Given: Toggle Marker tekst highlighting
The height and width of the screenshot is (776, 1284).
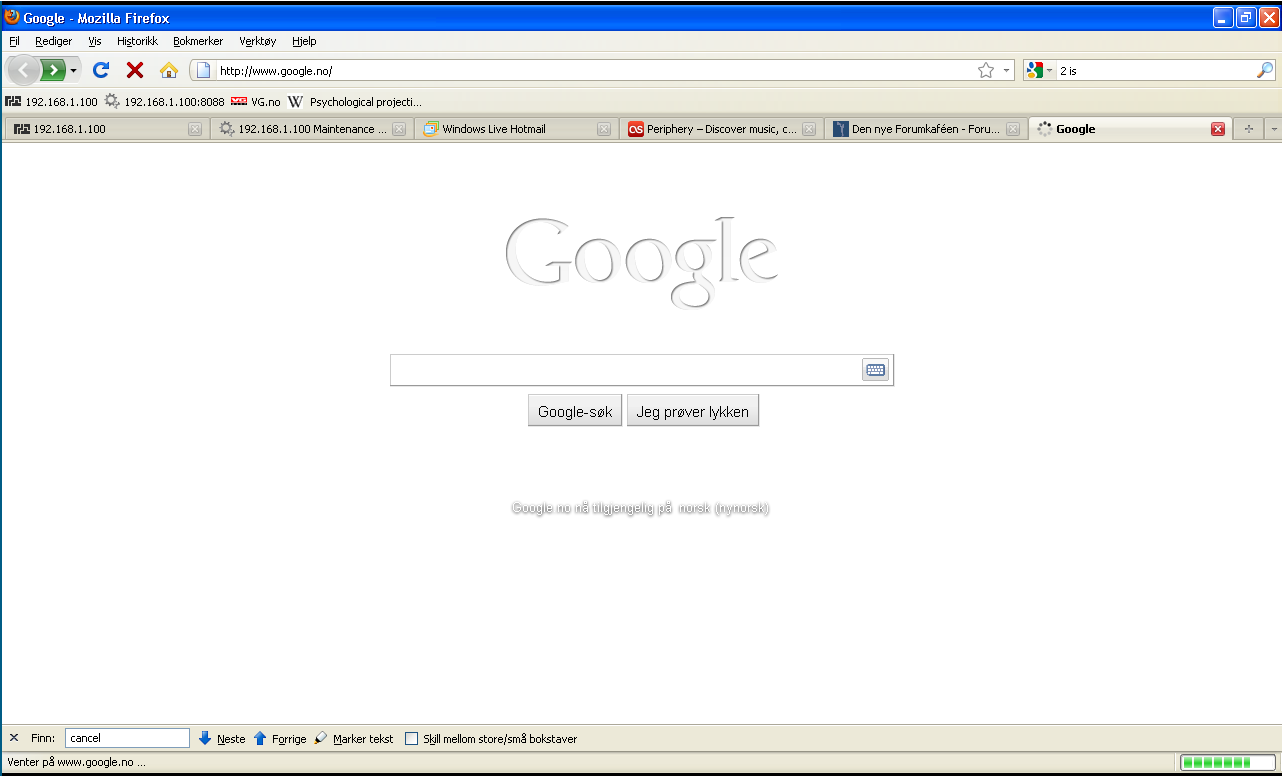Looking at the screenshot, I should coord(354,738).
